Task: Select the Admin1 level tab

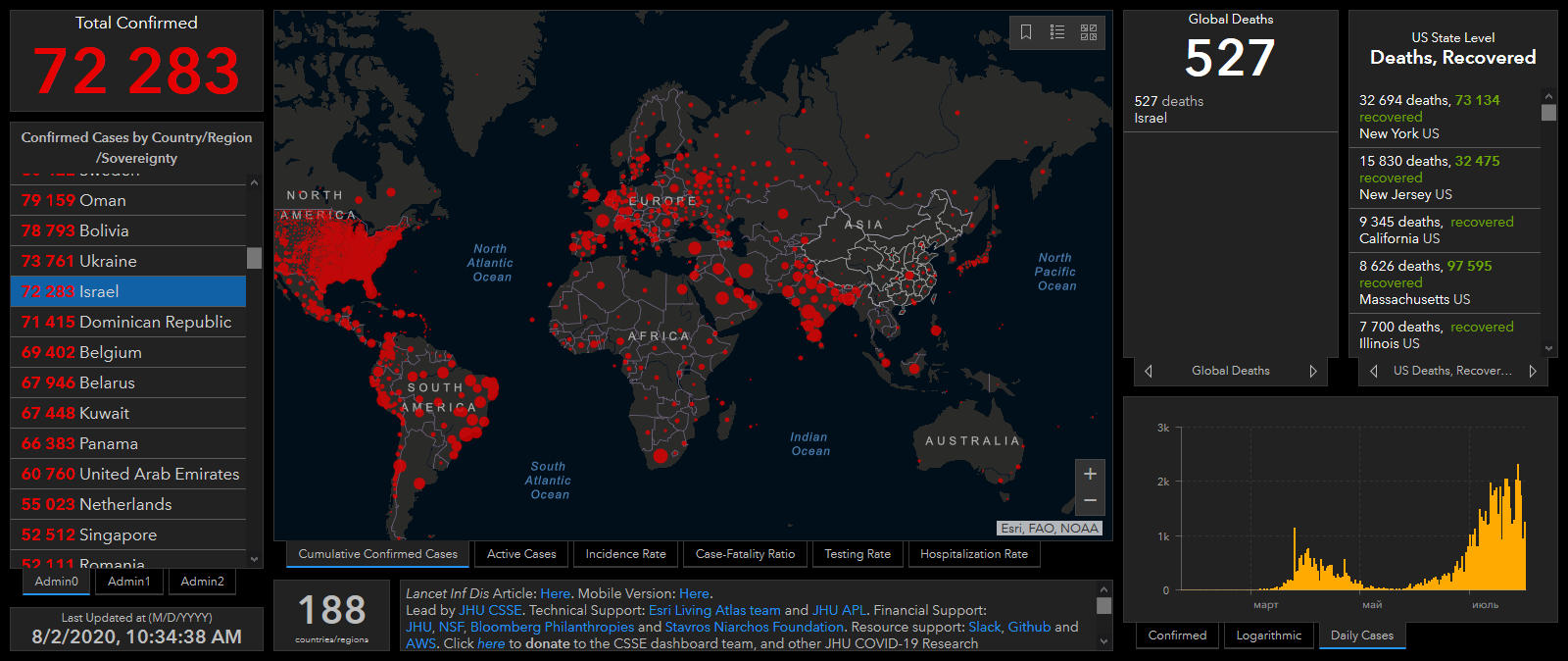Action: point(129,582)
